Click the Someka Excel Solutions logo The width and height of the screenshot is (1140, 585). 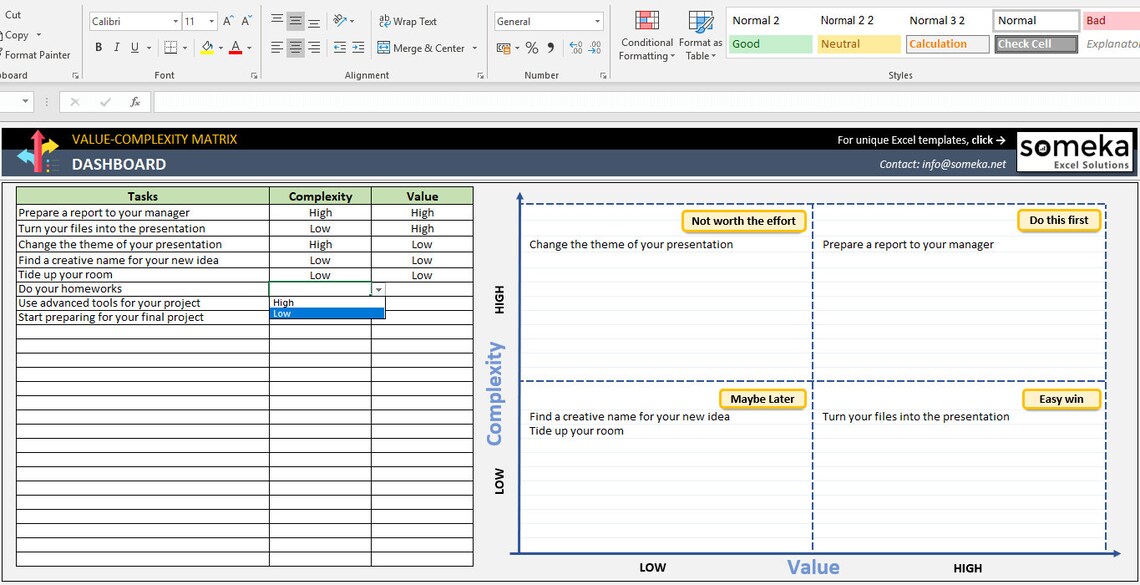point(1075,150)
